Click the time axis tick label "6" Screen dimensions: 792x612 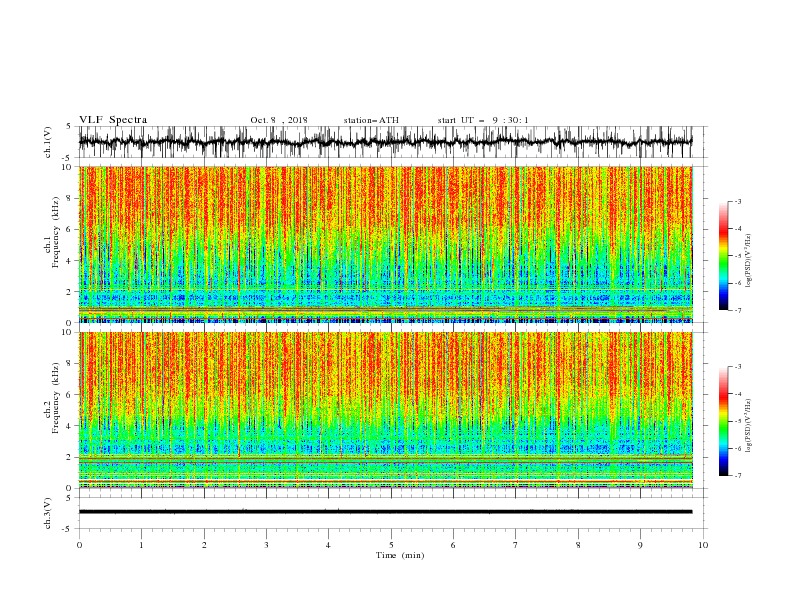(x=453, y=545)
